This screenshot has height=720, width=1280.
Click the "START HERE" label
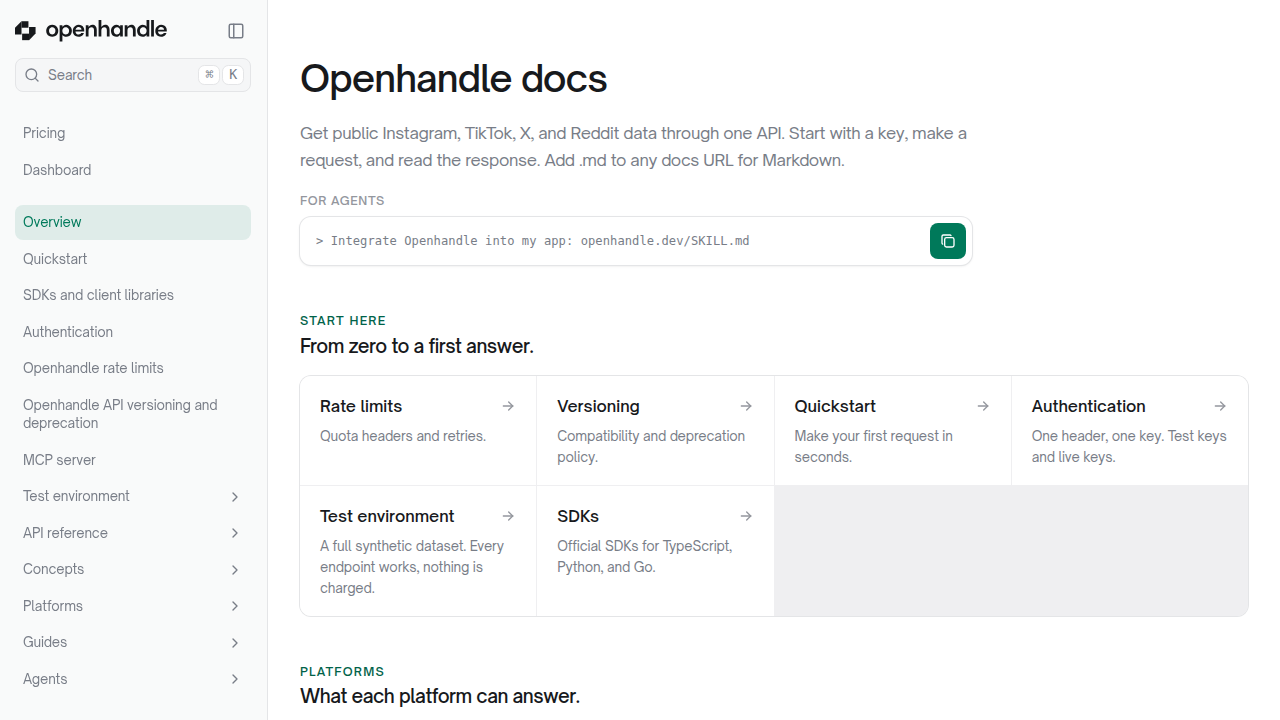point(343,321)
